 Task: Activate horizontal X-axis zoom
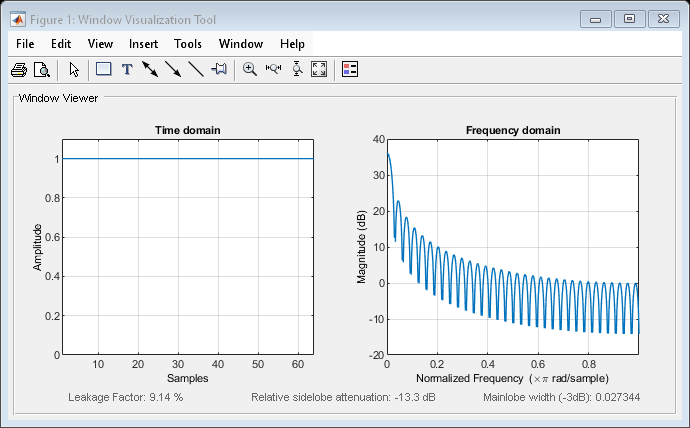[x=273, y=70]
